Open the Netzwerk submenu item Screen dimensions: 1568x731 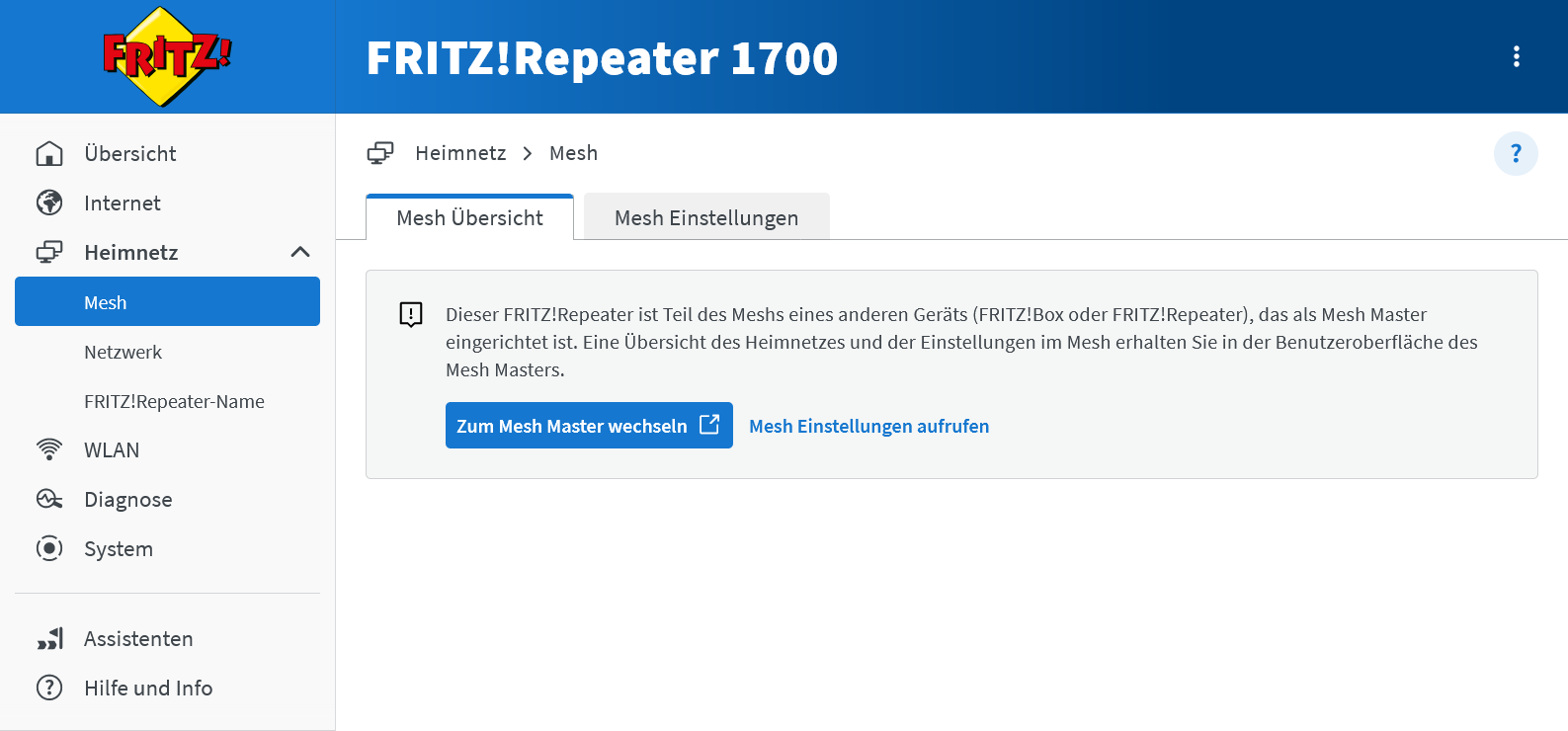pyautogui.click(x=167, y=352)
